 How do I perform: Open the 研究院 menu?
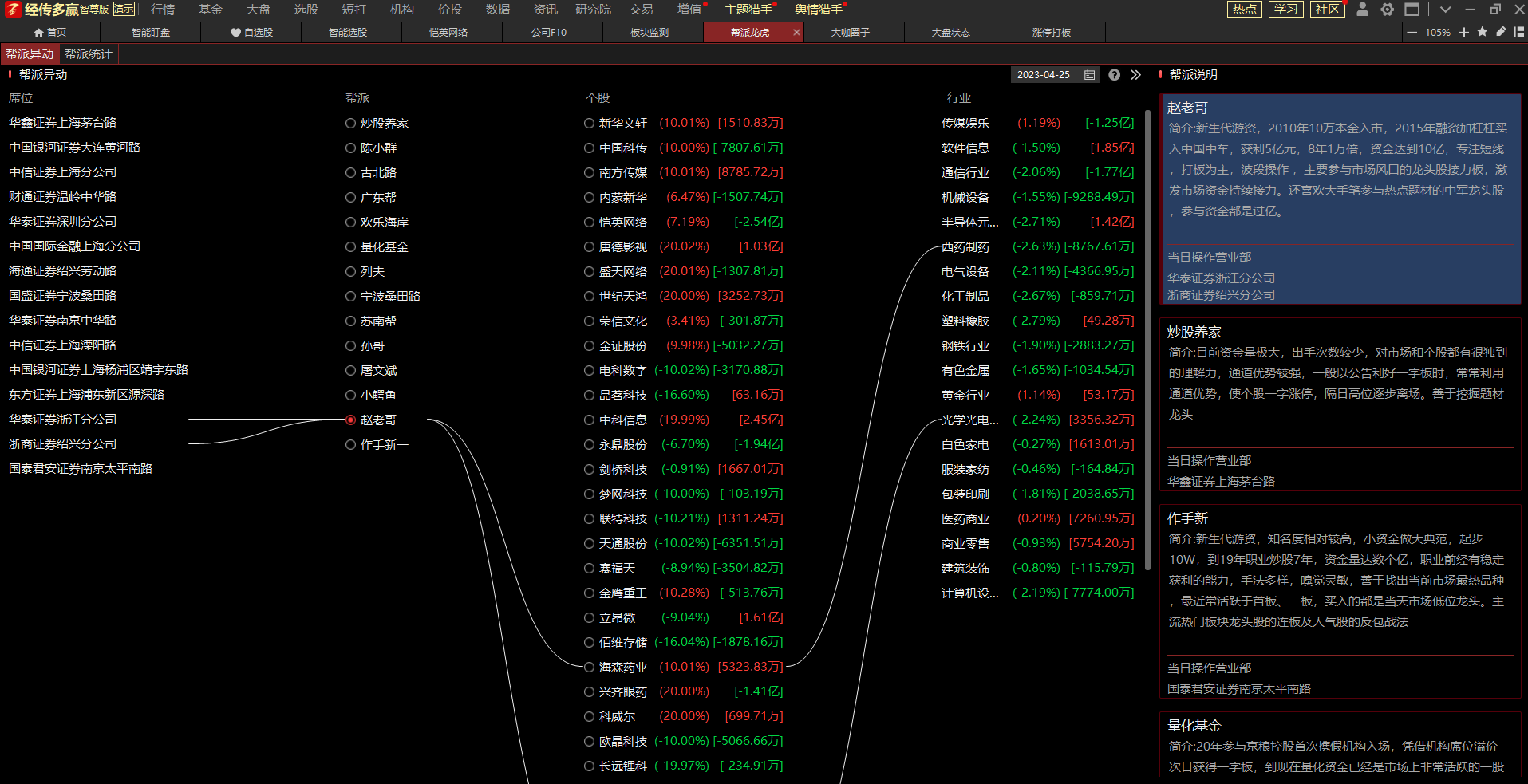(593, 10)
